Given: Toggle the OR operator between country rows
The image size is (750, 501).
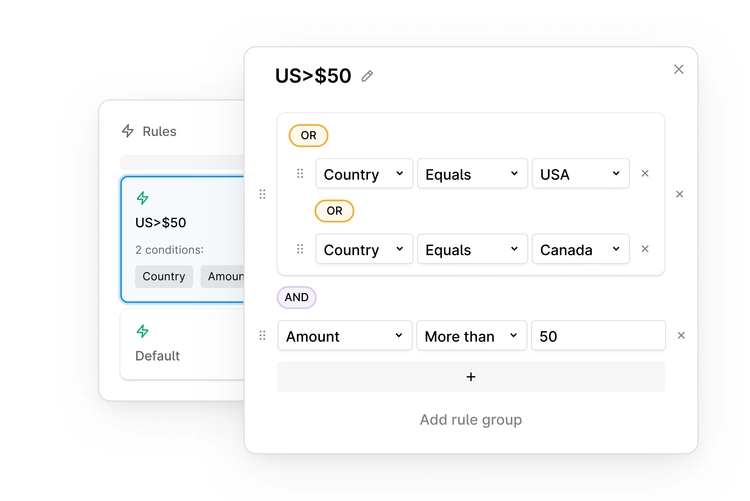Looking at the screenshot, I should coord(334,211).
